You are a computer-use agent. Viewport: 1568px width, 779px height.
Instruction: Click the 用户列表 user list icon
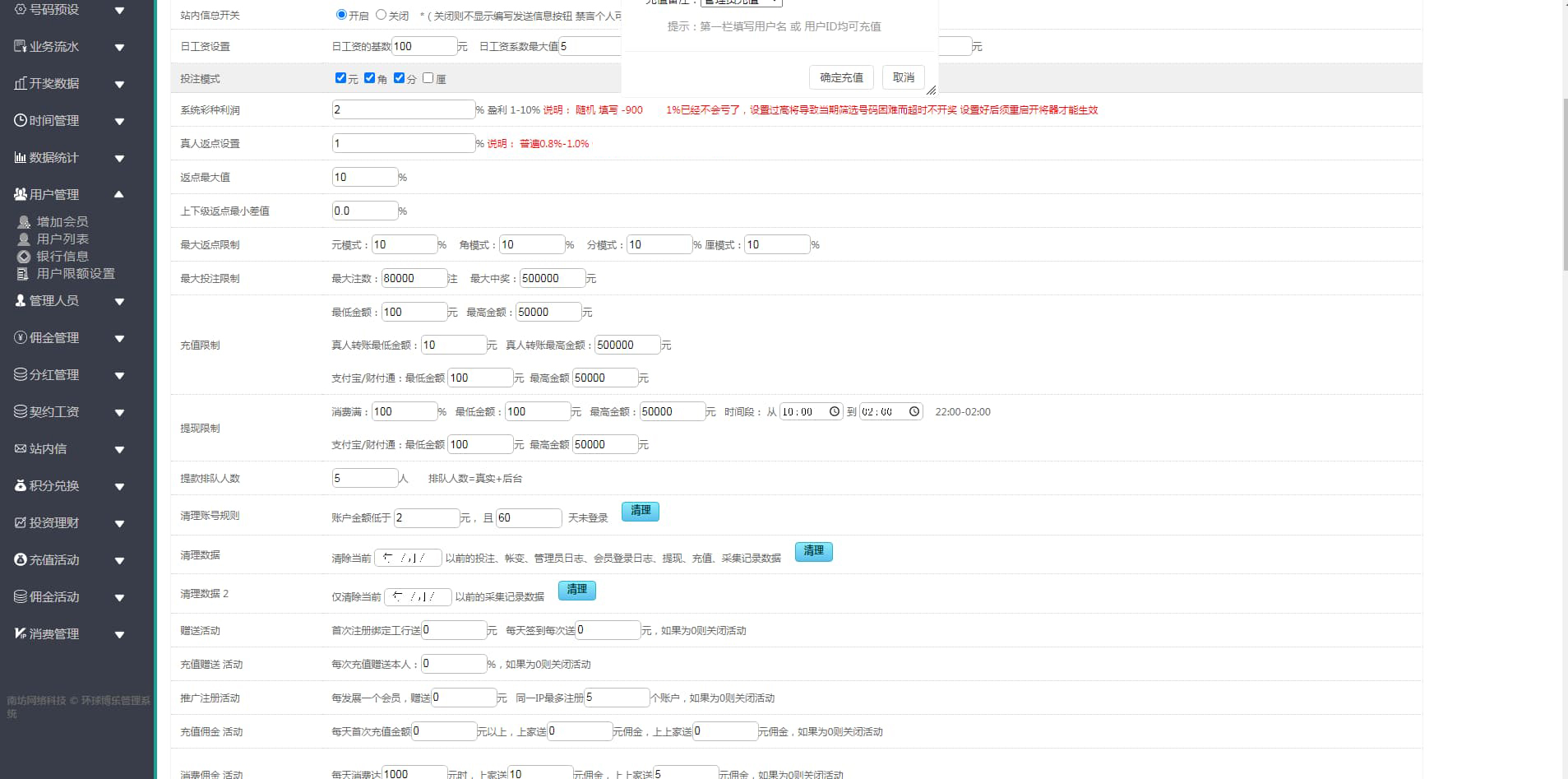click(x=24, y=239)
